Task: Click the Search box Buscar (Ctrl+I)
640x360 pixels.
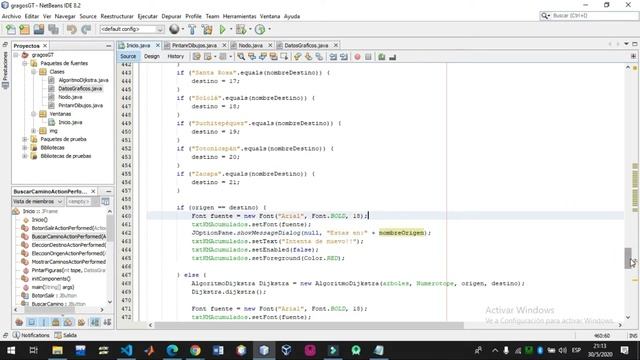Action: click(589, 16)
